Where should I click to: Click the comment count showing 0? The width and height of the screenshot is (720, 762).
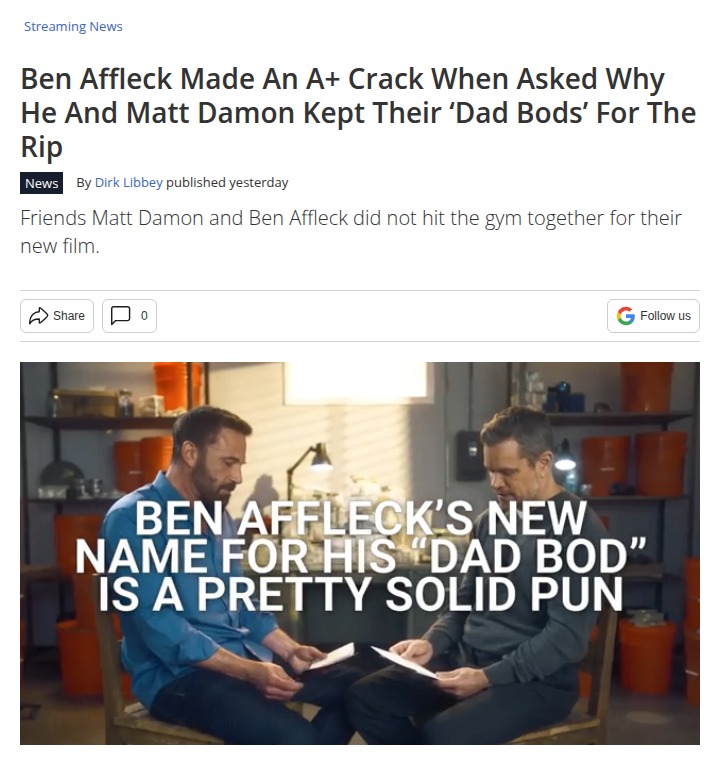(x=144, y=316)
